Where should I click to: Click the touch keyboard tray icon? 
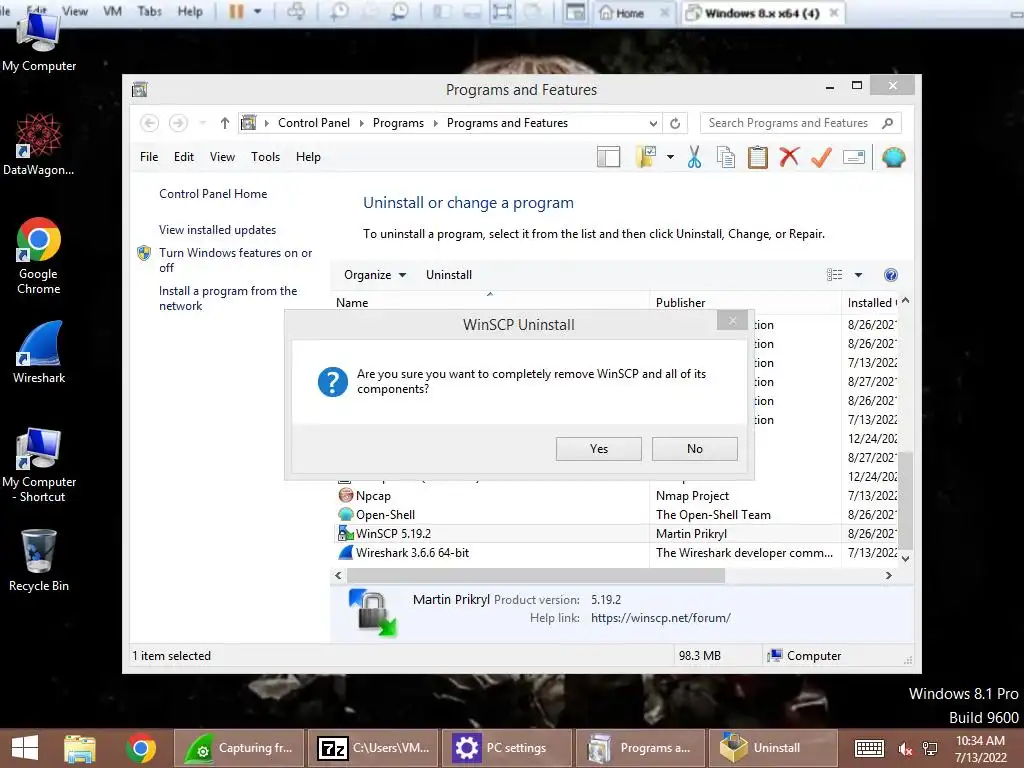pos(869,748)
